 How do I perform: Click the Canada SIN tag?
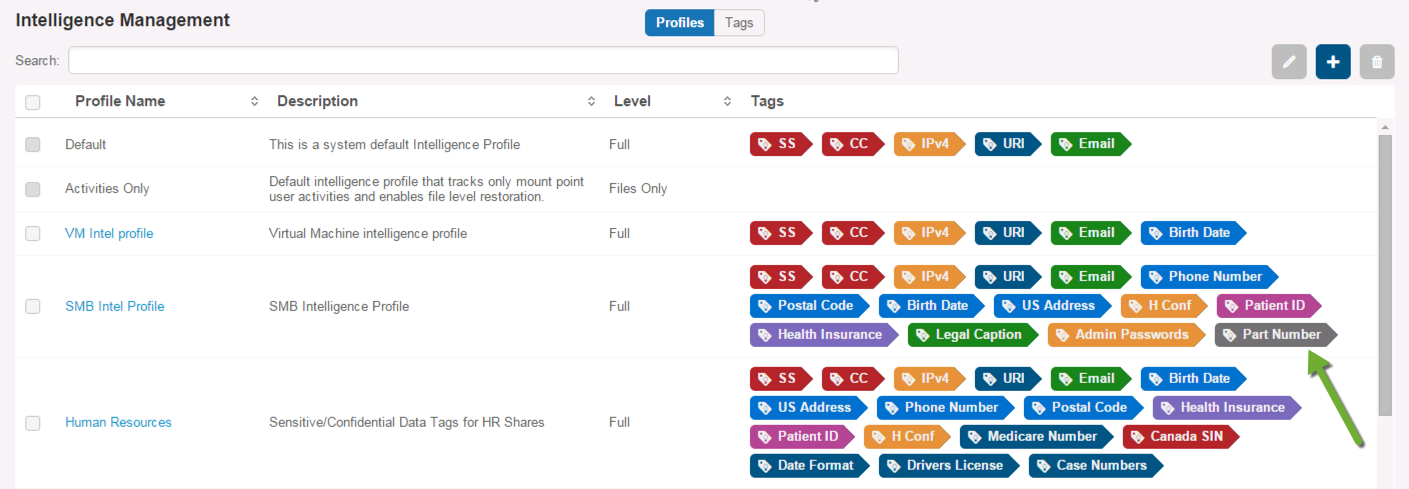[x=1179, y=437]
